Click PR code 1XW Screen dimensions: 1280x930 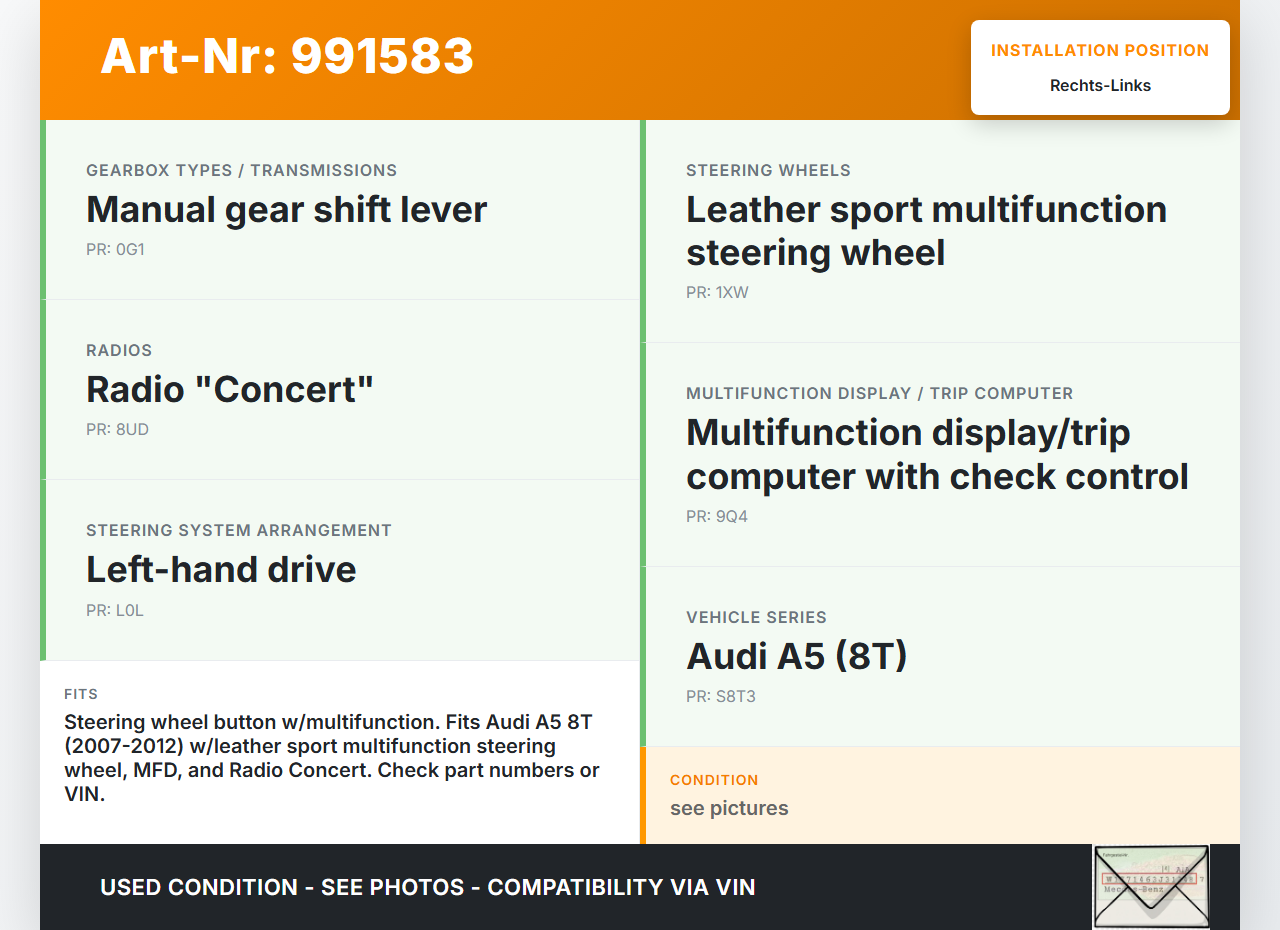[x=717, y=293]
